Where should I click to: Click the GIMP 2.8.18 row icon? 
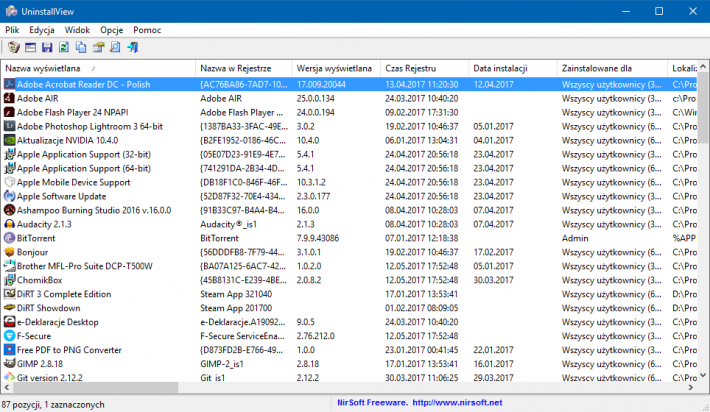9,364
